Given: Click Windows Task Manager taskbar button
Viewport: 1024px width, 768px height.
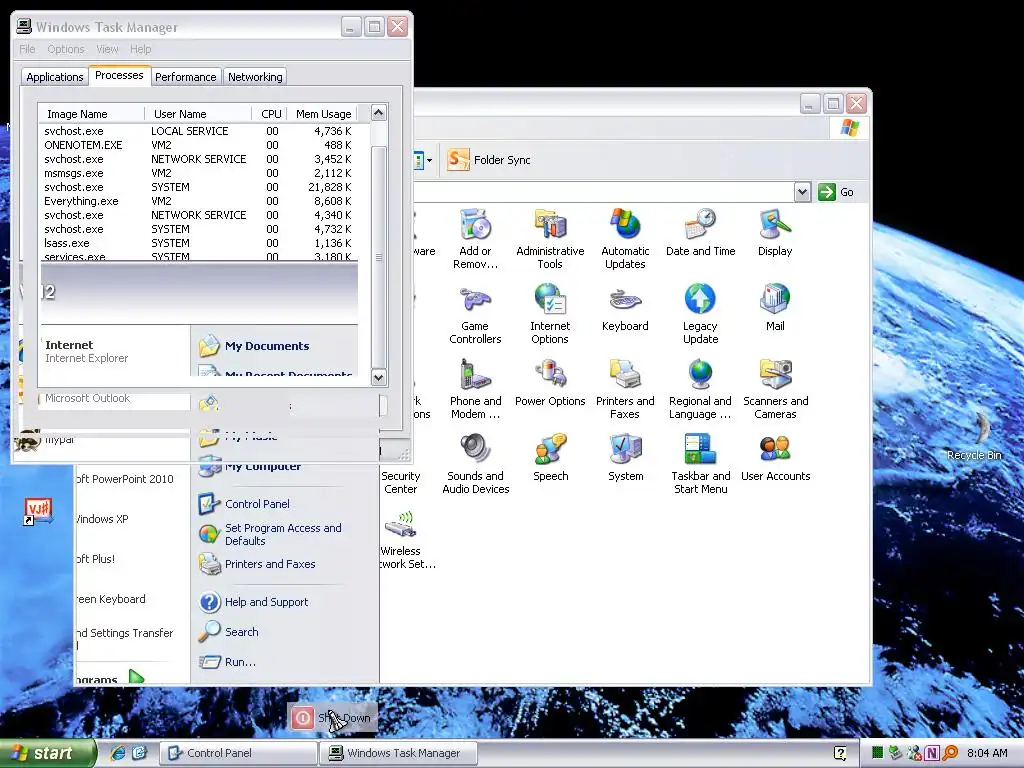Looking at the screenshot, I should click(x=398, y=753).
